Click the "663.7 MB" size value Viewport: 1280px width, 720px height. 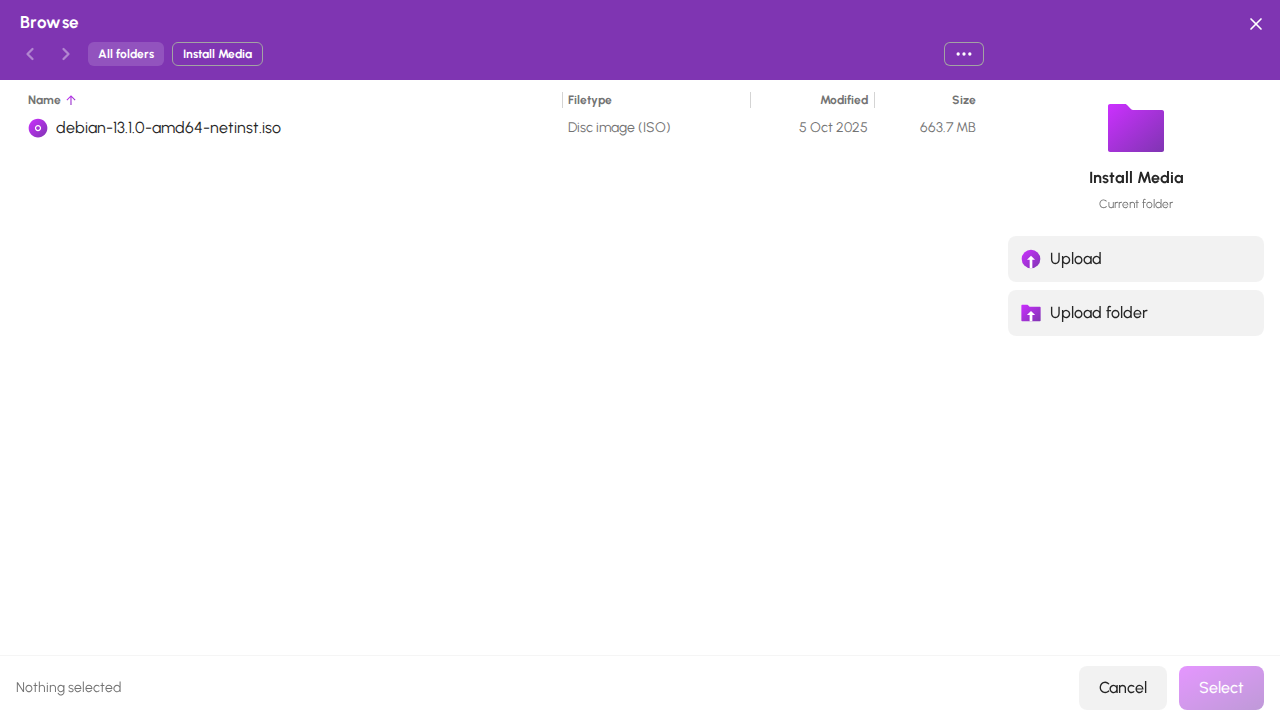(948, 128)
